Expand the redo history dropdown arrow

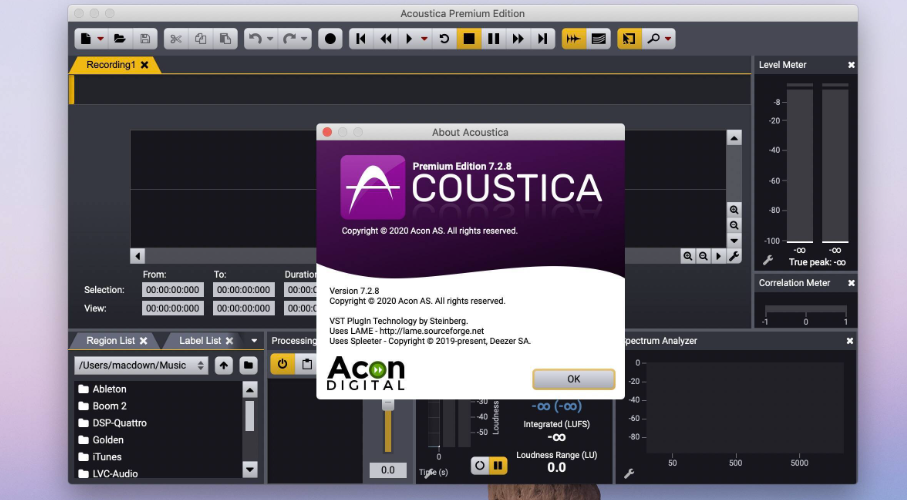click(x=304, y=39)
